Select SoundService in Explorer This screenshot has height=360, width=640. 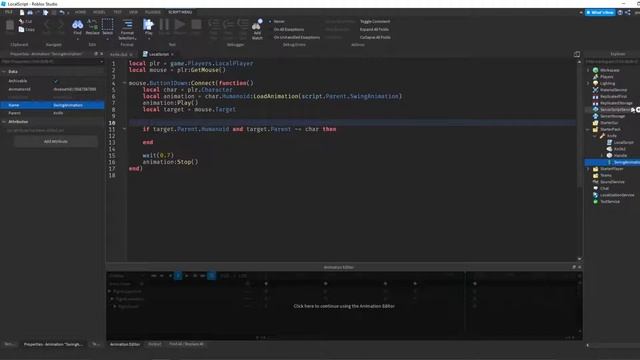(x=612, y=182)
